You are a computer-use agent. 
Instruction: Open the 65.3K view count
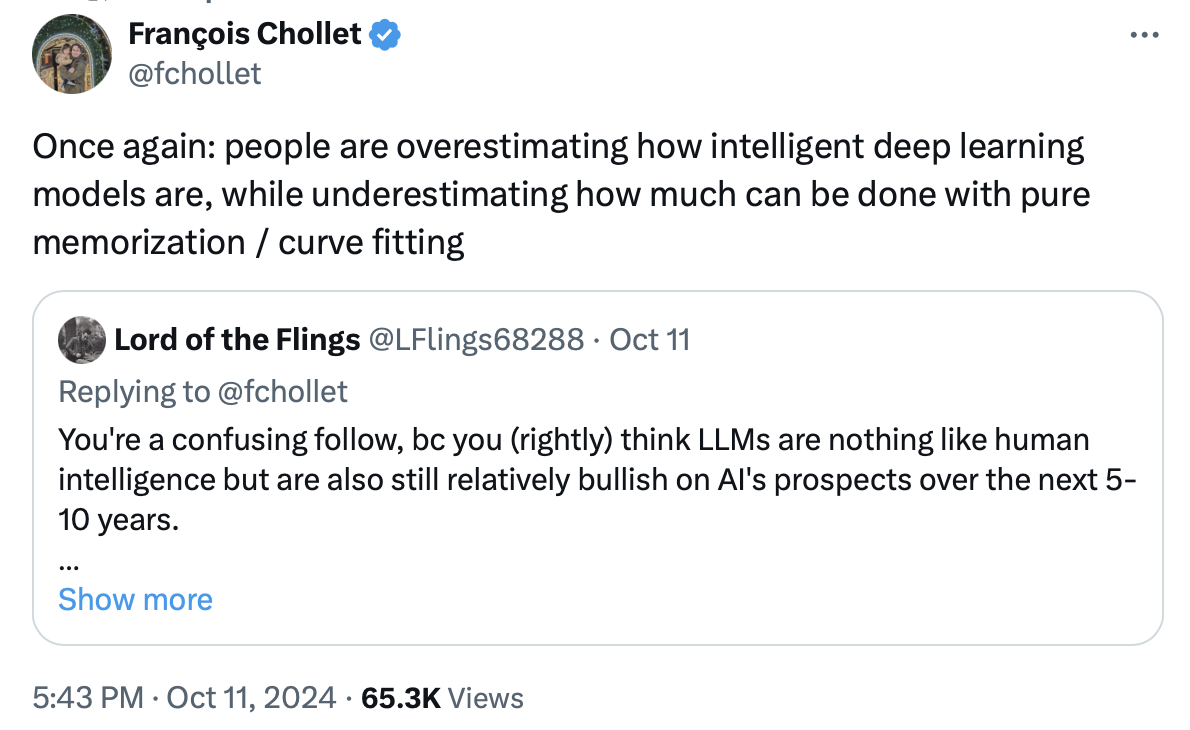point(401,697)
